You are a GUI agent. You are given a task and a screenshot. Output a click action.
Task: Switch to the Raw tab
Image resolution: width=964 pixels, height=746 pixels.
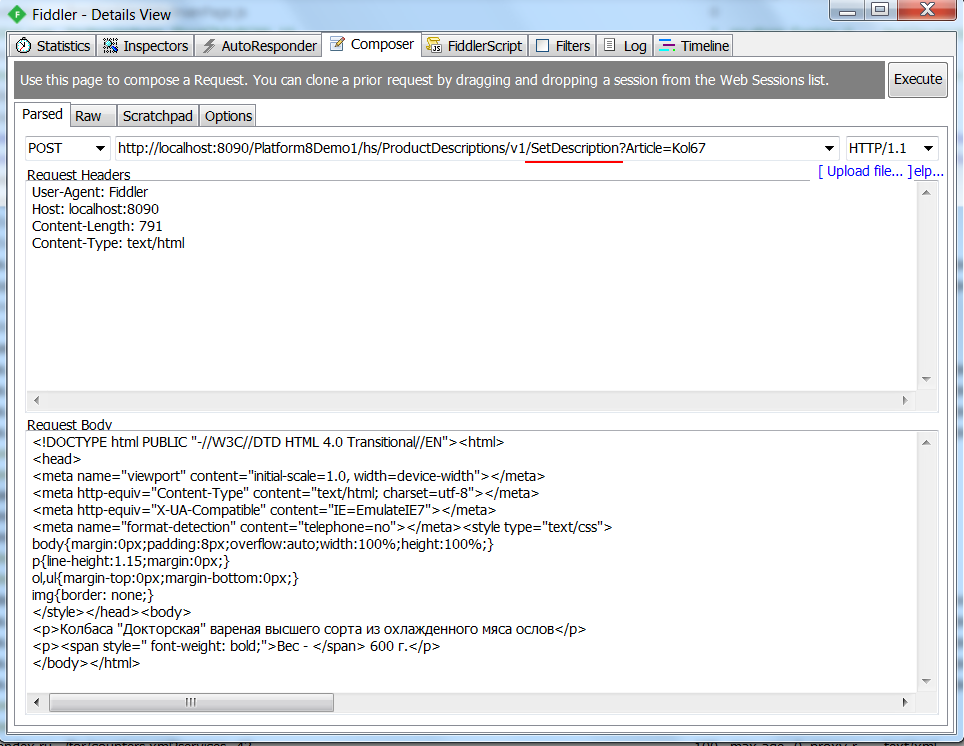click(89, 116)
